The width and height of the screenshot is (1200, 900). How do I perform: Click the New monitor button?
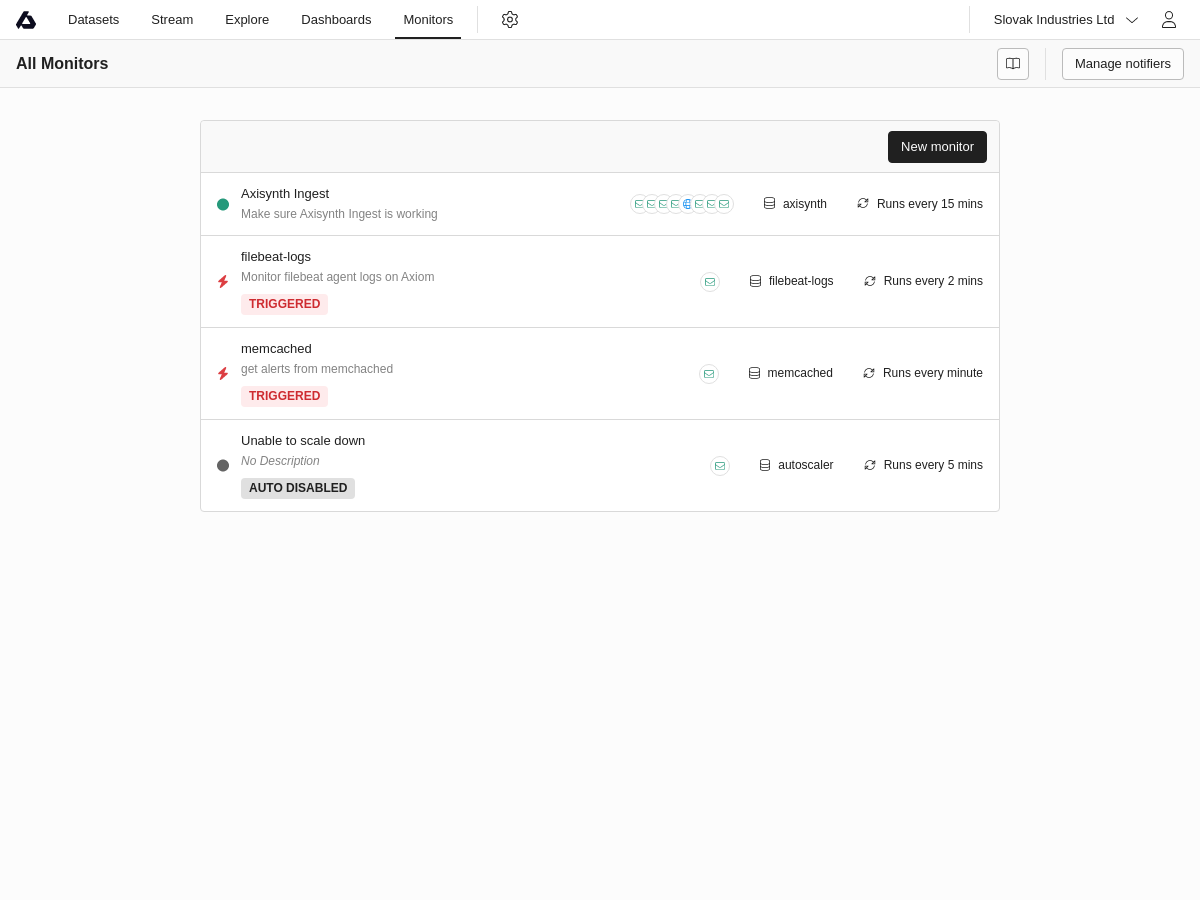click(937, 147)
